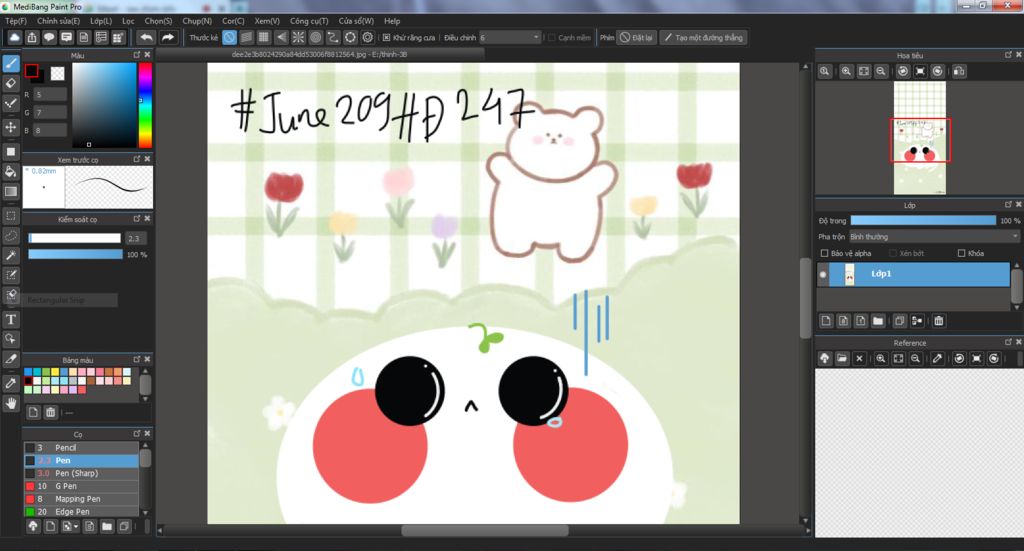Image resolution: width=1024 pixels, height=551 pixels.
Task: Select the Hand tool
Action: click(10, 403)
